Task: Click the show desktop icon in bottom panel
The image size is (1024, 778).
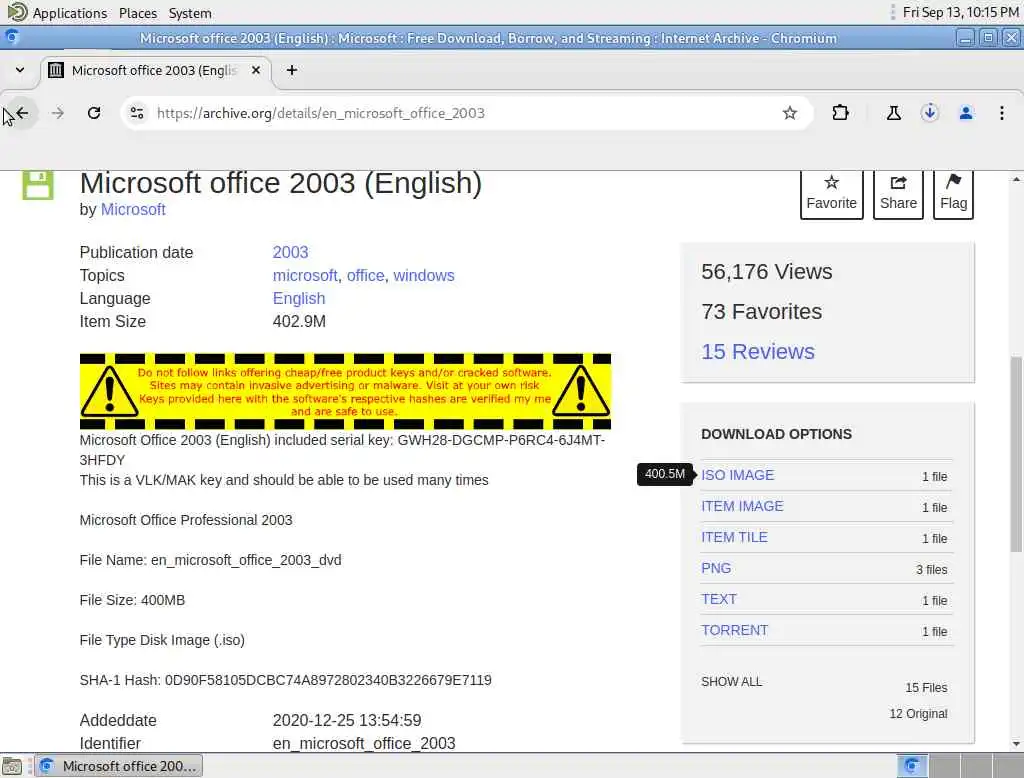Action: pyautogui.click(x=12, y=766)
